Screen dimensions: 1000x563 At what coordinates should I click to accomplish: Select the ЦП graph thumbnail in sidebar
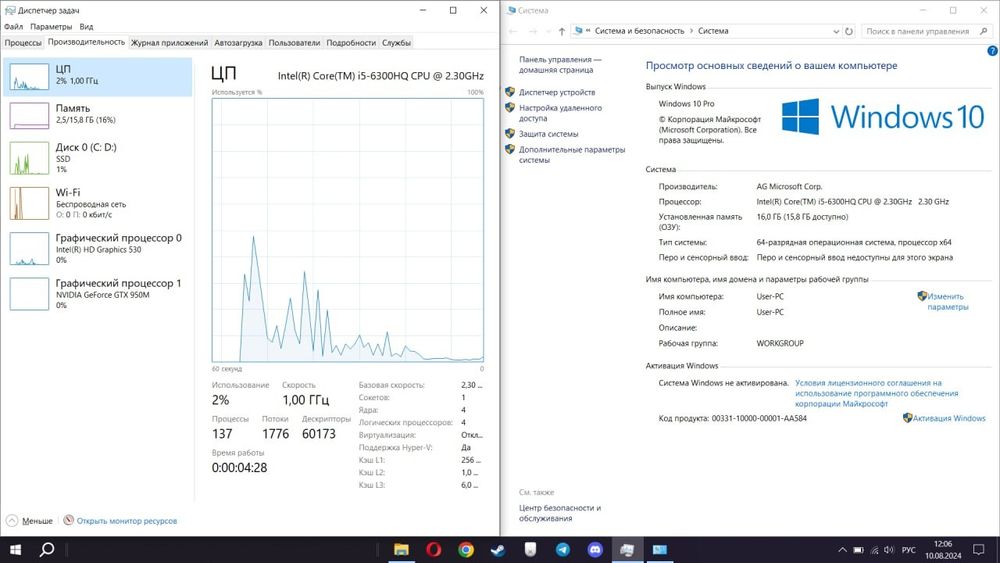point(29,77)
